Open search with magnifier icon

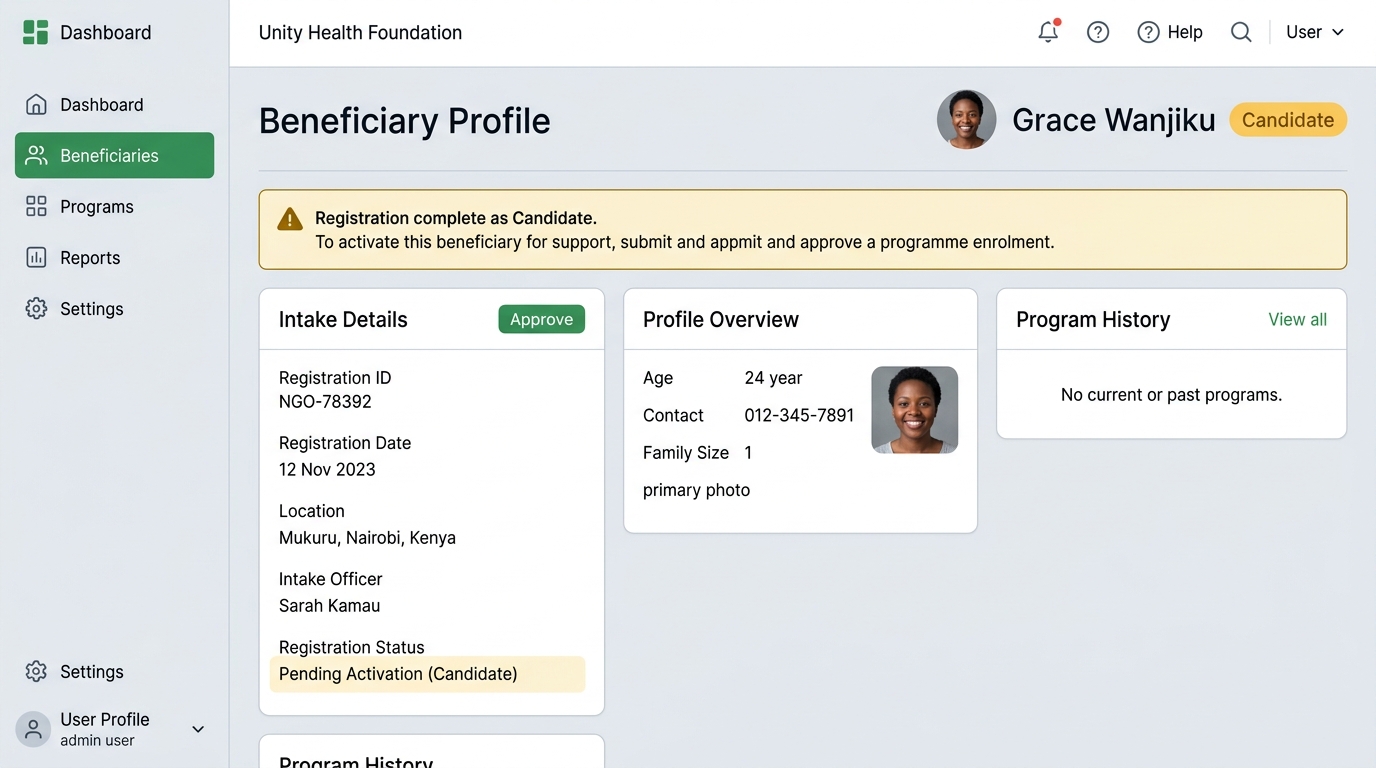(1241, 32)
